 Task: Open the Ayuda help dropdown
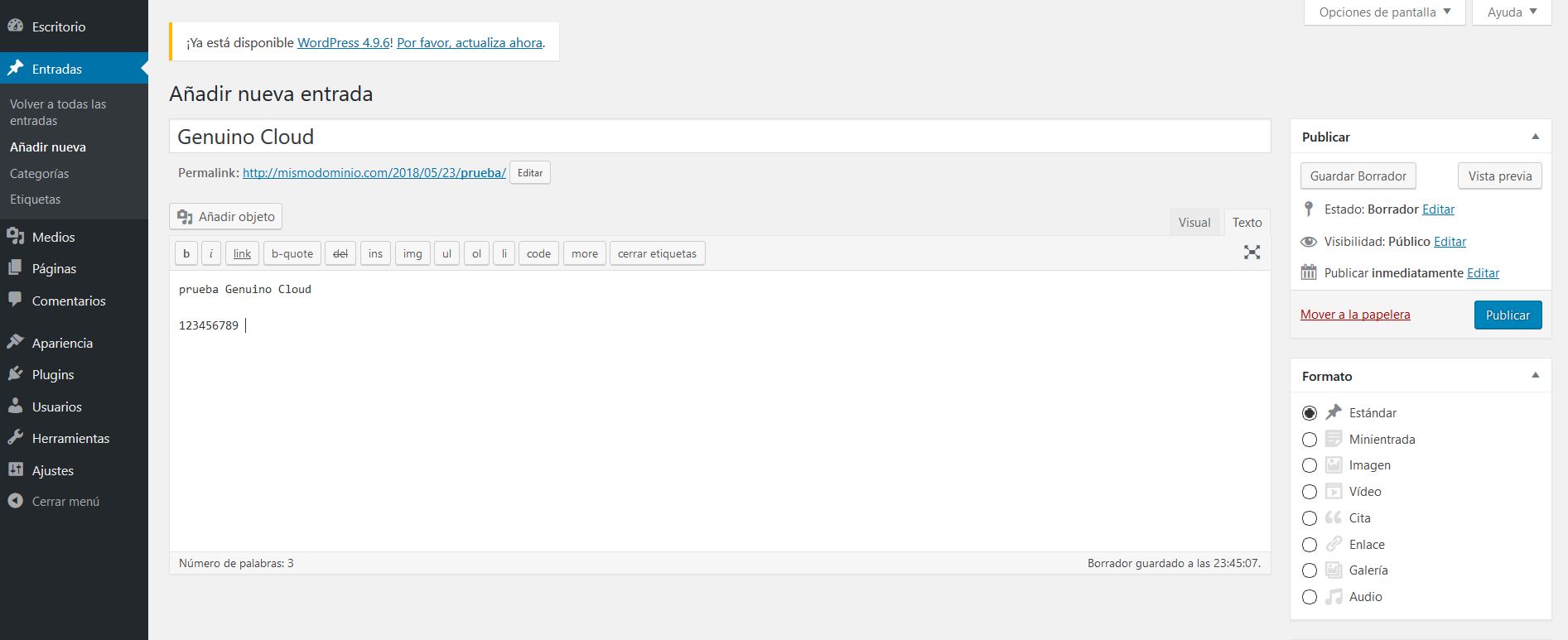pyautogui.click(x=1512, y=12)
